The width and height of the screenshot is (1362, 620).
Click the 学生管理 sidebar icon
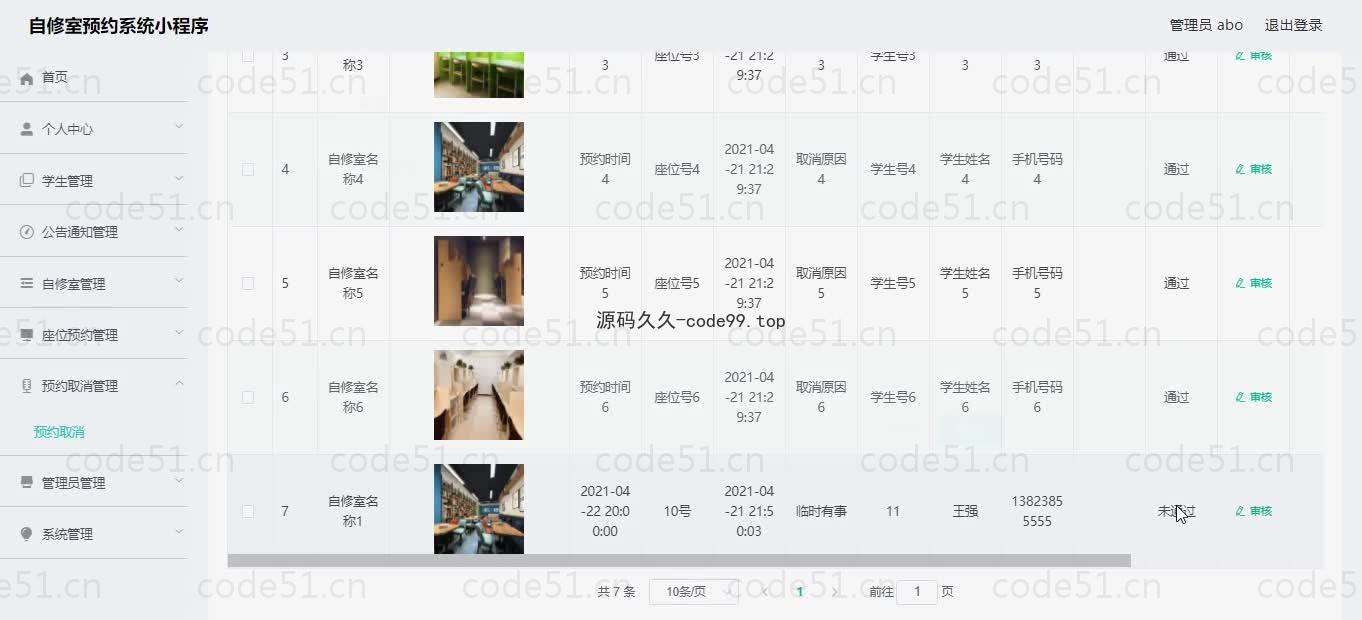(27, 181)
